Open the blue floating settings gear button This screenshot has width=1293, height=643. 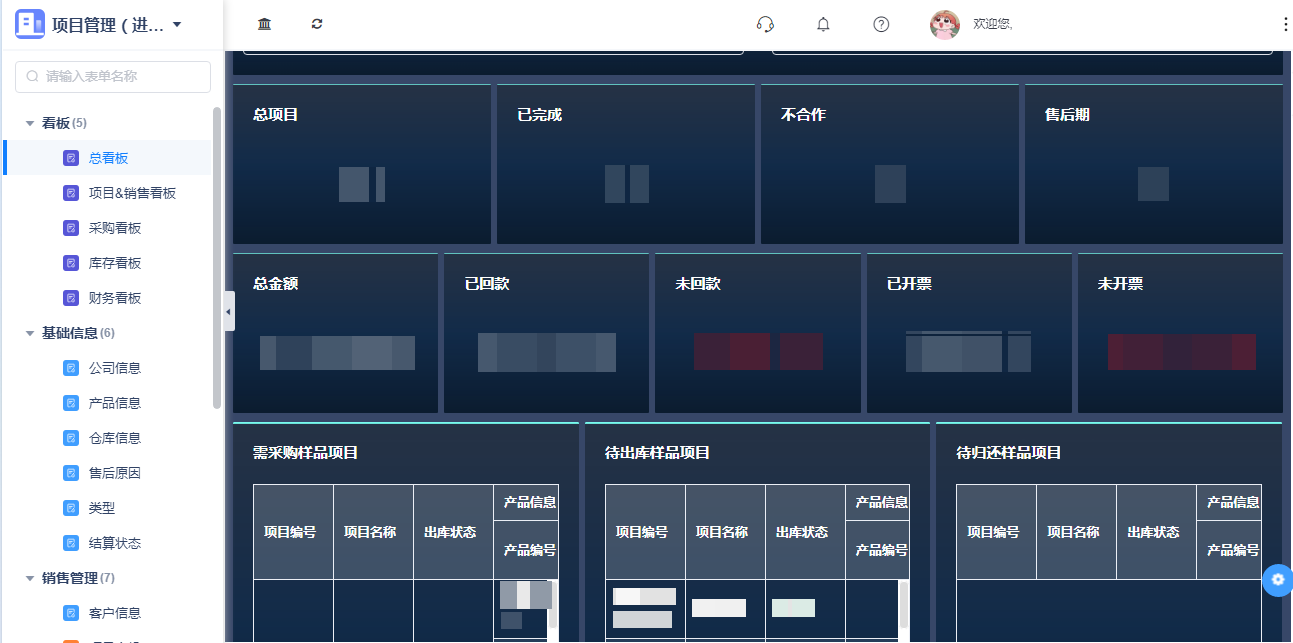(x=1278, y=580)
